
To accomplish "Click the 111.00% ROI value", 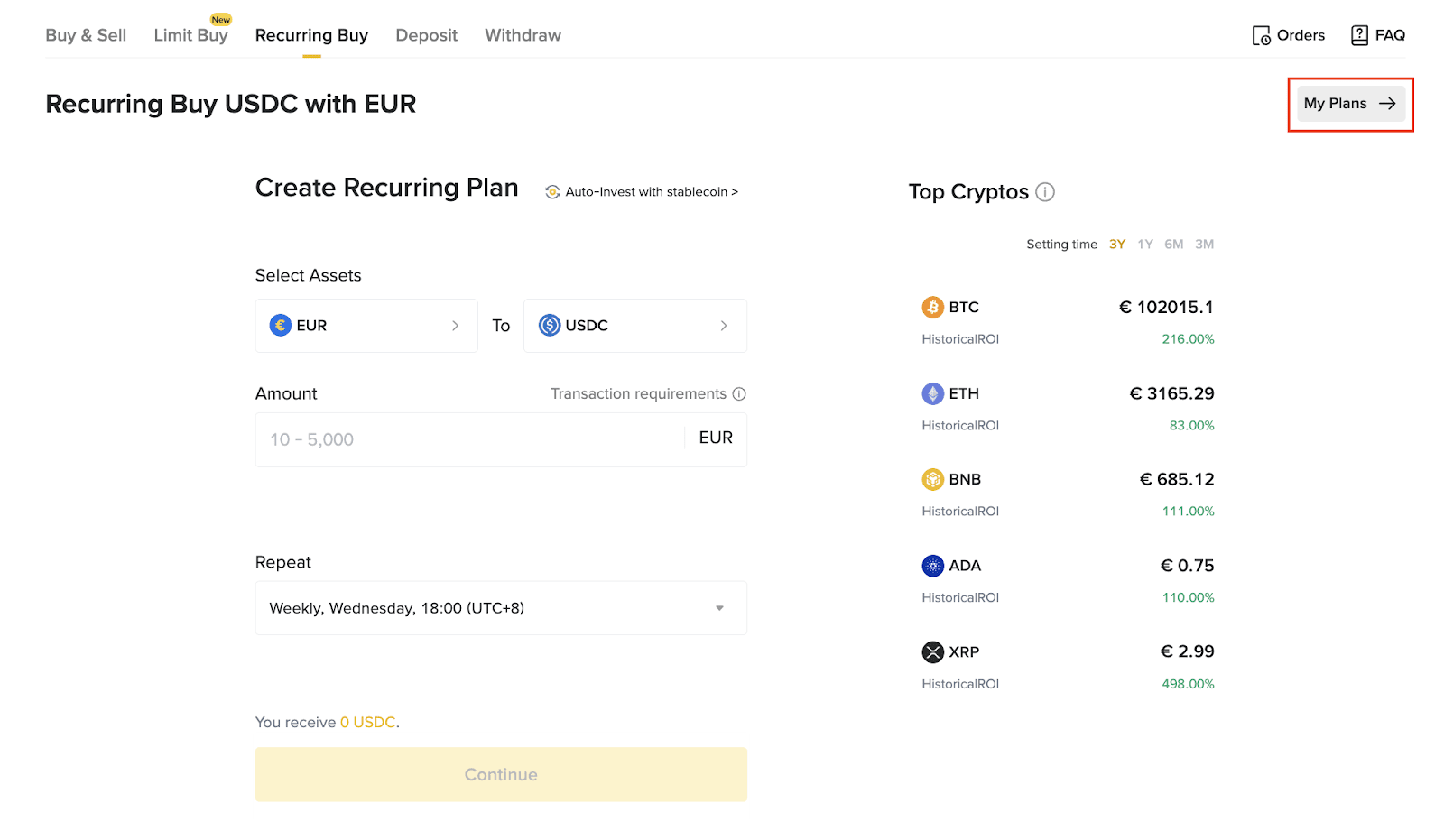I will 1188,512.
